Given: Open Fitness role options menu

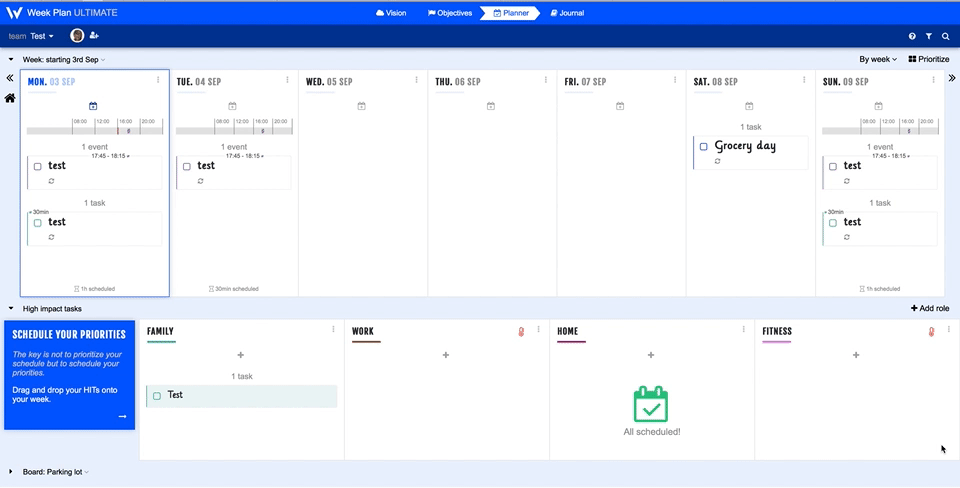Looking at the screenshot, I should (949, 329).
